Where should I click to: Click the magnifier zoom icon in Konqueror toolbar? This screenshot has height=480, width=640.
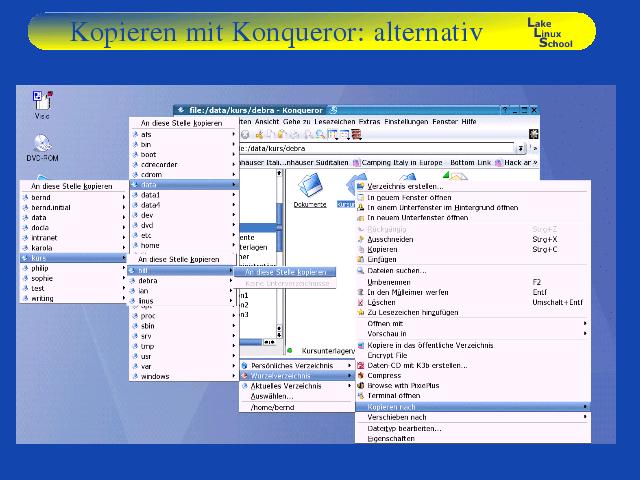coord(320,134)
